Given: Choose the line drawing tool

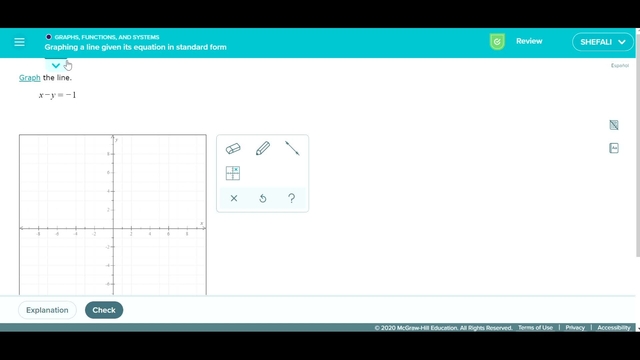Looking at the screenshot, I should [292, 148].
